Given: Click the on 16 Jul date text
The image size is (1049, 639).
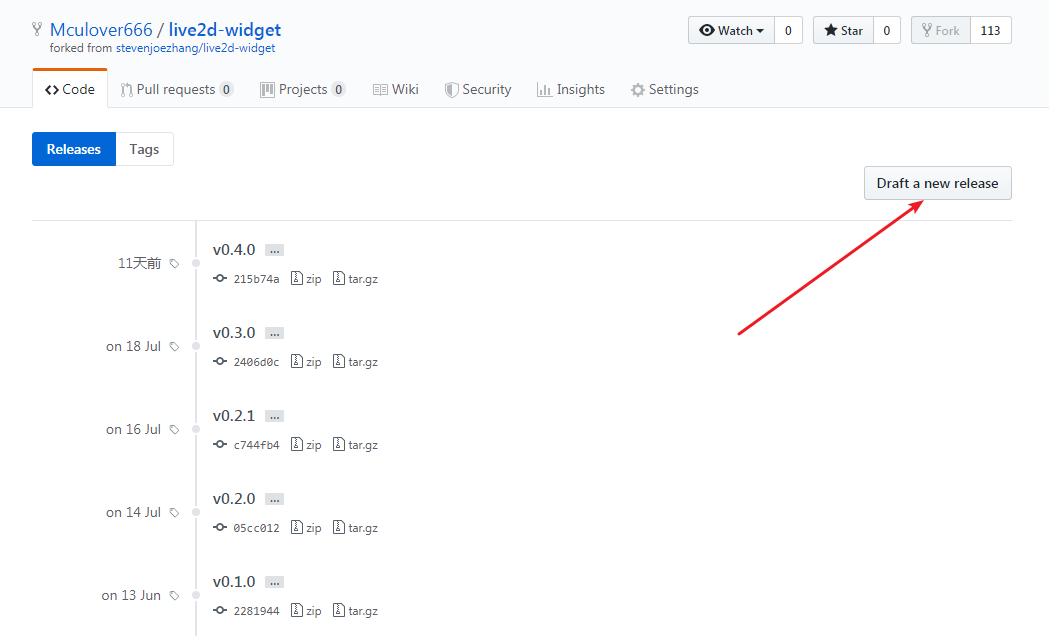Looking at the screenshot, I should pyautogui.click(x=133, y=429).
